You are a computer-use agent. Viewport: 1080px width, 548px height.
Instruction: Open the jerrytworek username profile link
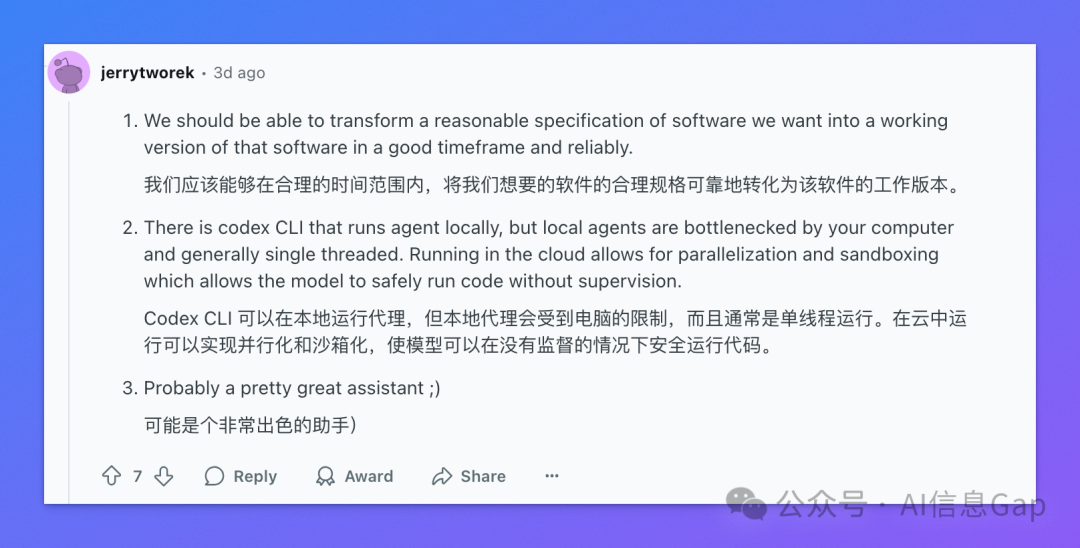point(147,72)
